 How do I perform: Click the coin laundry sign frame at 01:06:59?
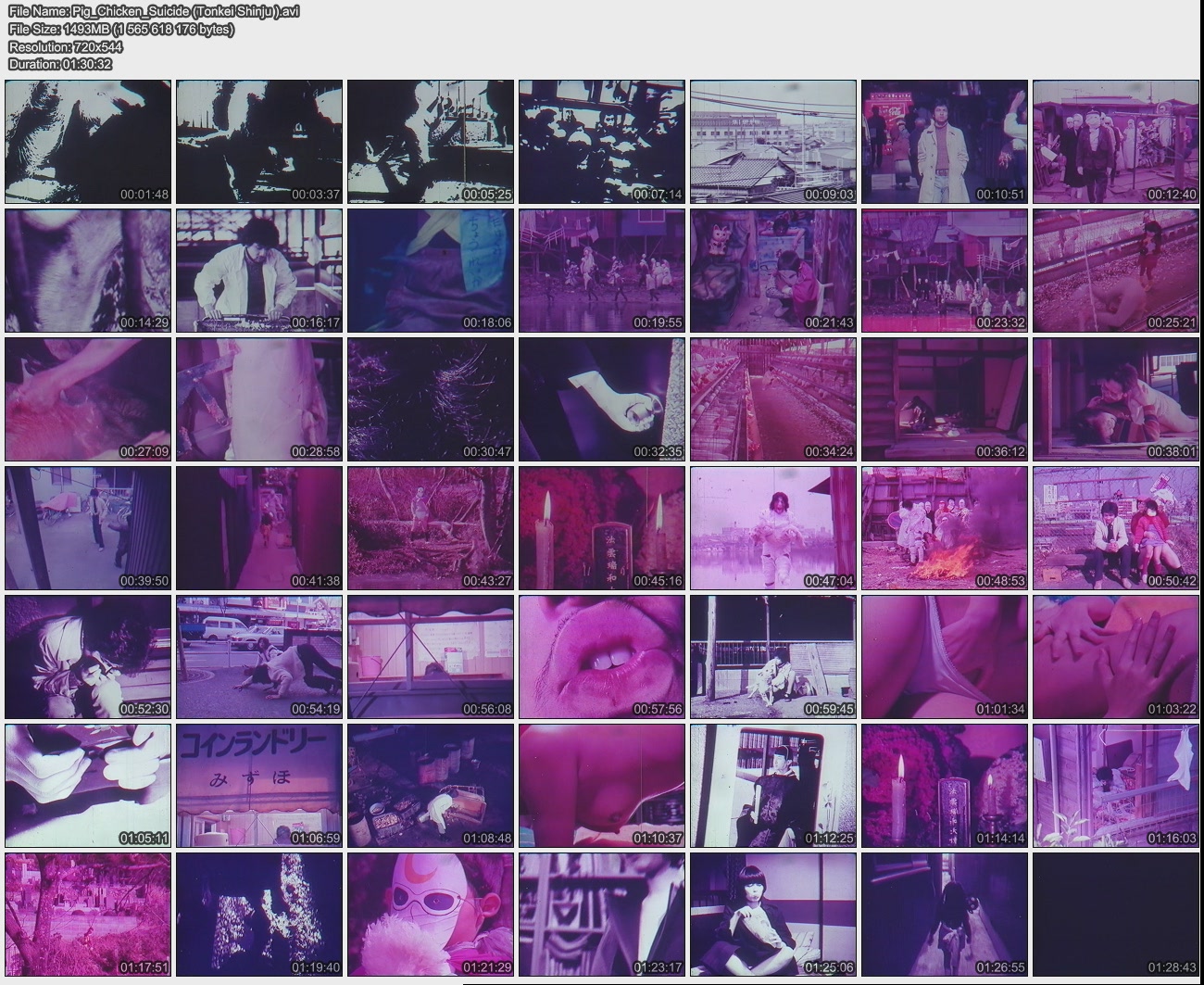click(x=259, y=786)
